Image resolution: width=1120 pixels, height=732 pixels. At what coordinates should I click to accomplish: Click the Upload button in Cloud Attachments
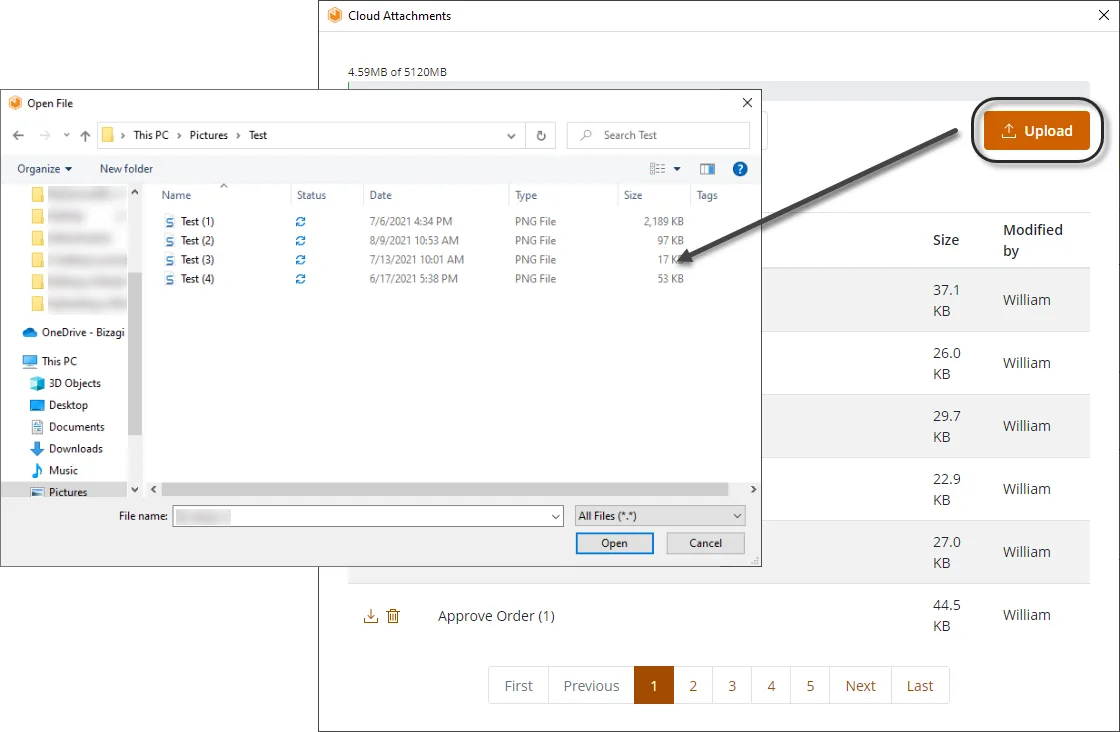(x=1036, y=131)
